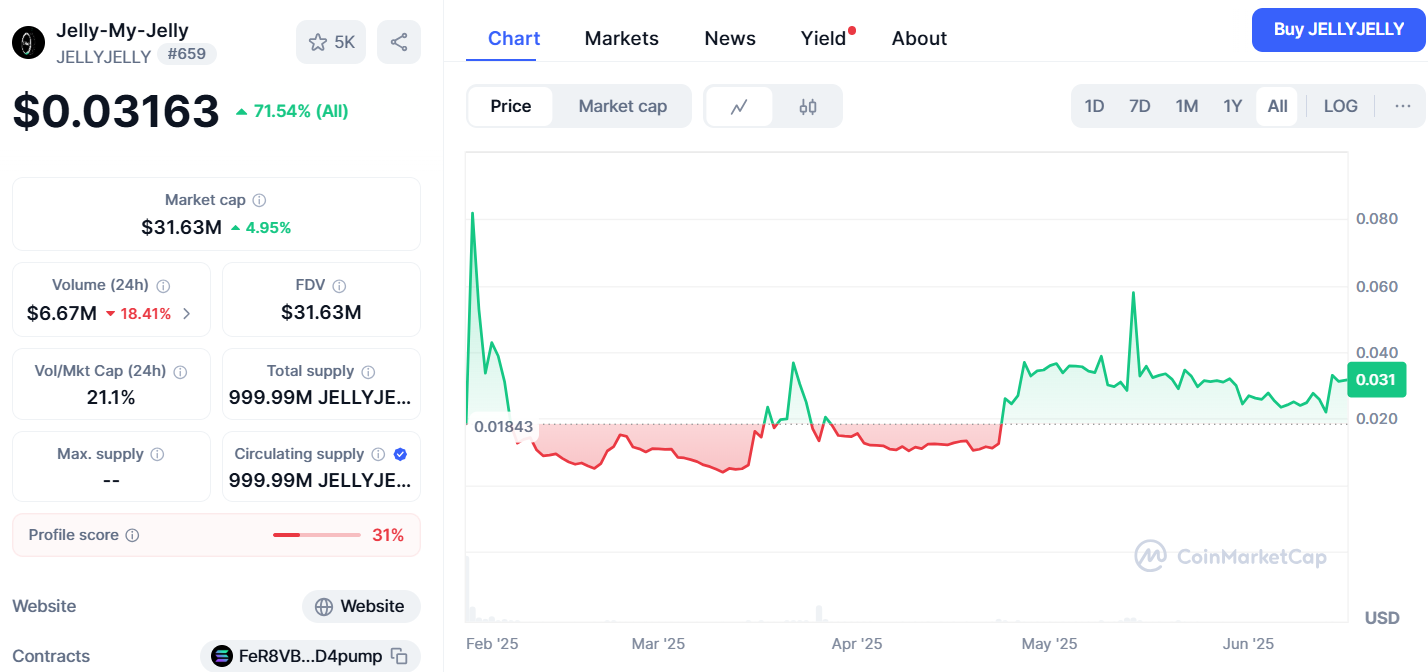Viewport: 1428px width, 672px height.
Task: Click the 31% profile score text
Action: (x=388, y=535)
